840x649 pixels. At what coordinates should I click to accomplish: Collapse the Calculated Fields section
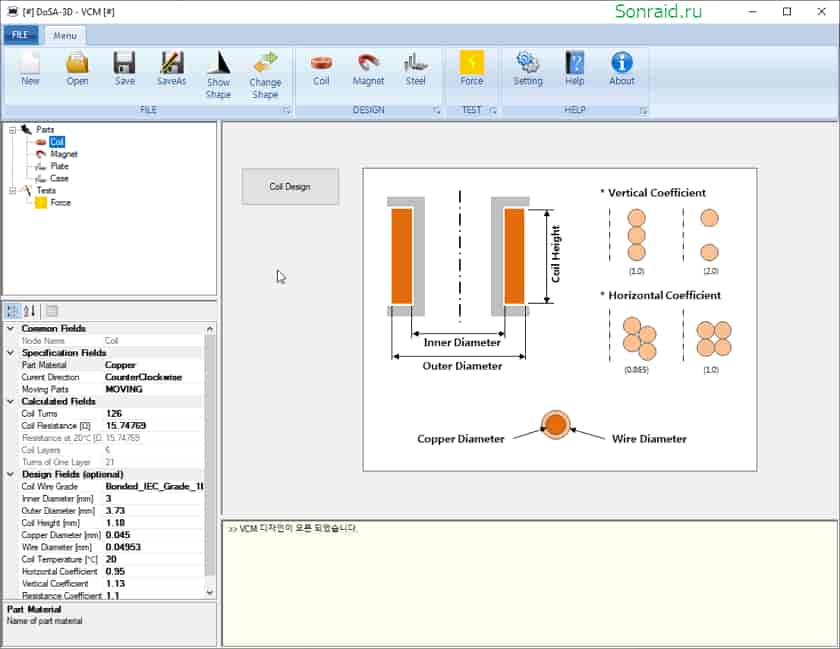coord(10,401)
